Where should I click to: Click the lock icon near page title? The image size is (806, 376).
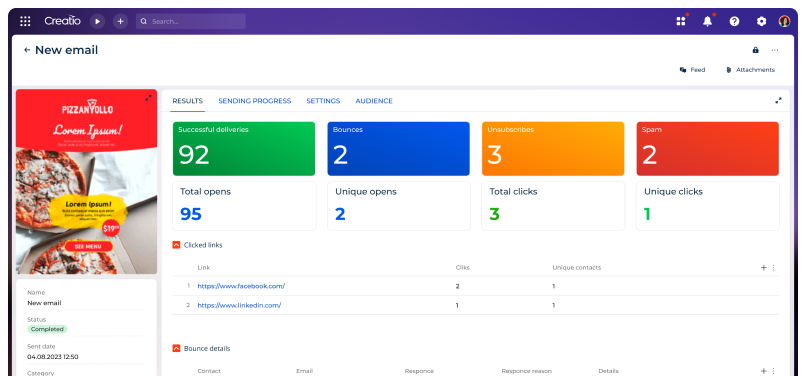(x=755, y=50)
